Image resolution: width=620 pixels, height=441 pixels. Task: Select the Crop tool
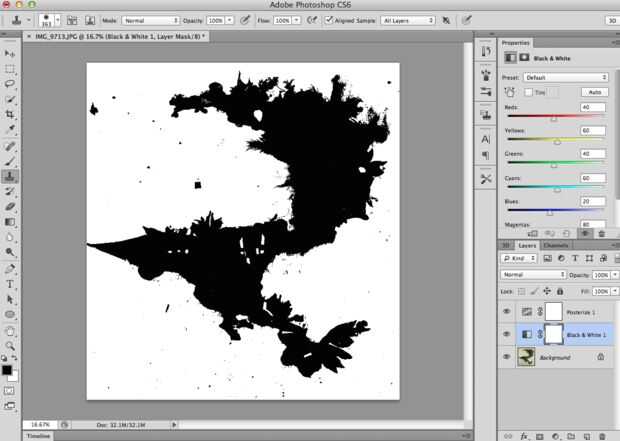pyautogui.click(x=10, y=114)
